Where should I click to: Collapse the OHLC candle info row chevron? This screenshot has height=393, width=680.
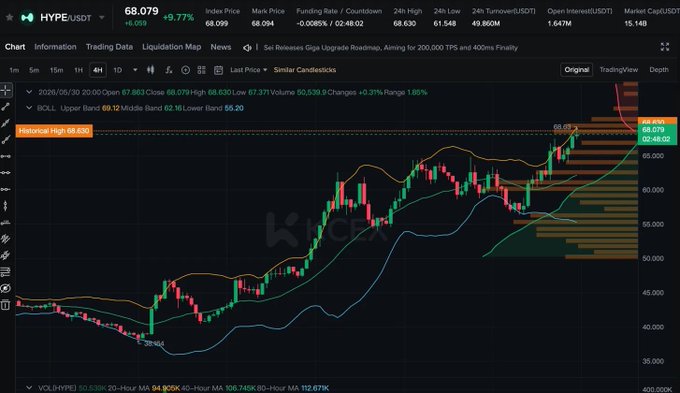tap(29, 92)
